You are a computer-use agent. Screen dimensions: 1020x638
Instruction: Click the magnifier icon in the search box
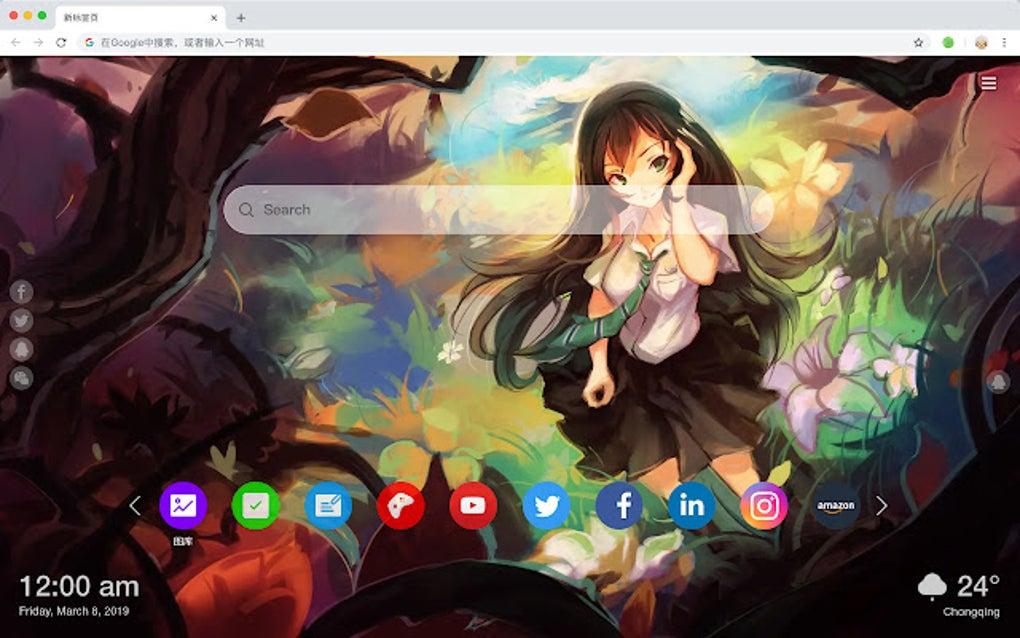[x=246, y=209]
